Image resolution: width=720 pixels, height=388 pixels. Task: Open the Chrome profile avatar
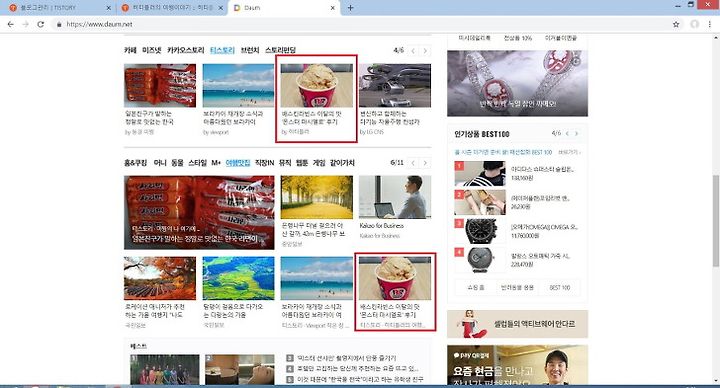pos(695,24)
